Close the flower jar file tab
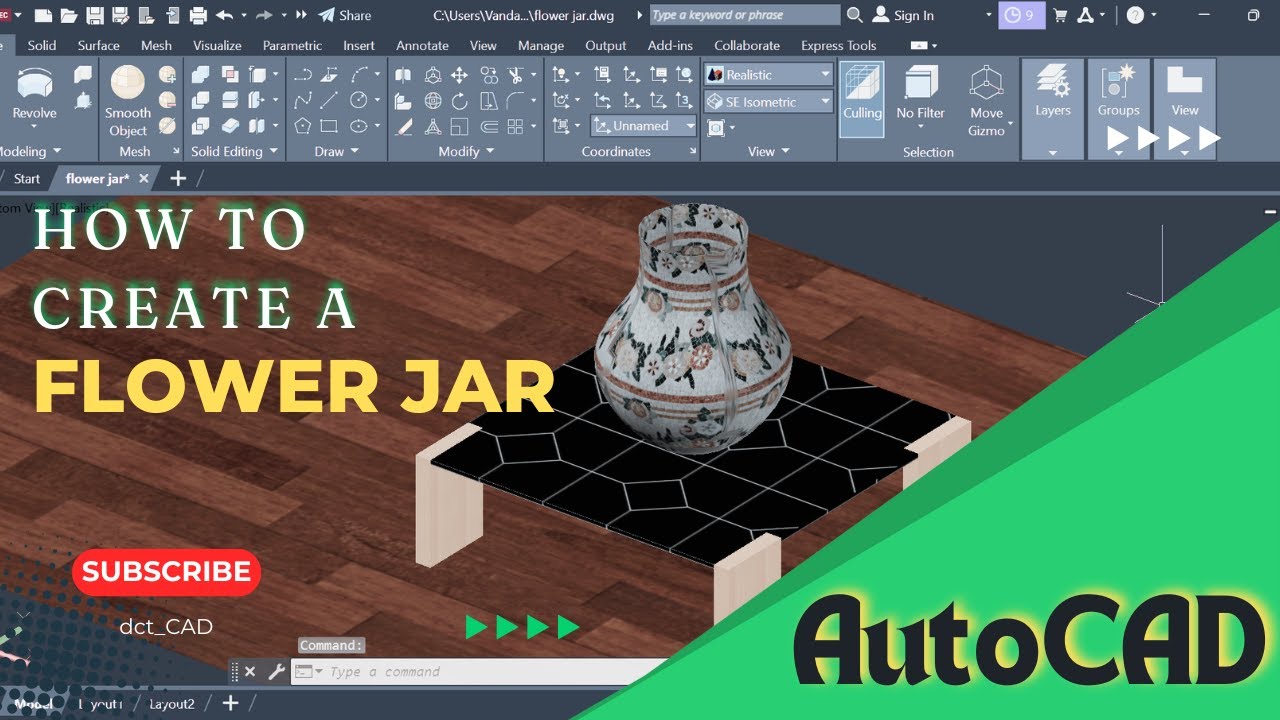This screenshot has width=1280, height=720. [143, 179]
